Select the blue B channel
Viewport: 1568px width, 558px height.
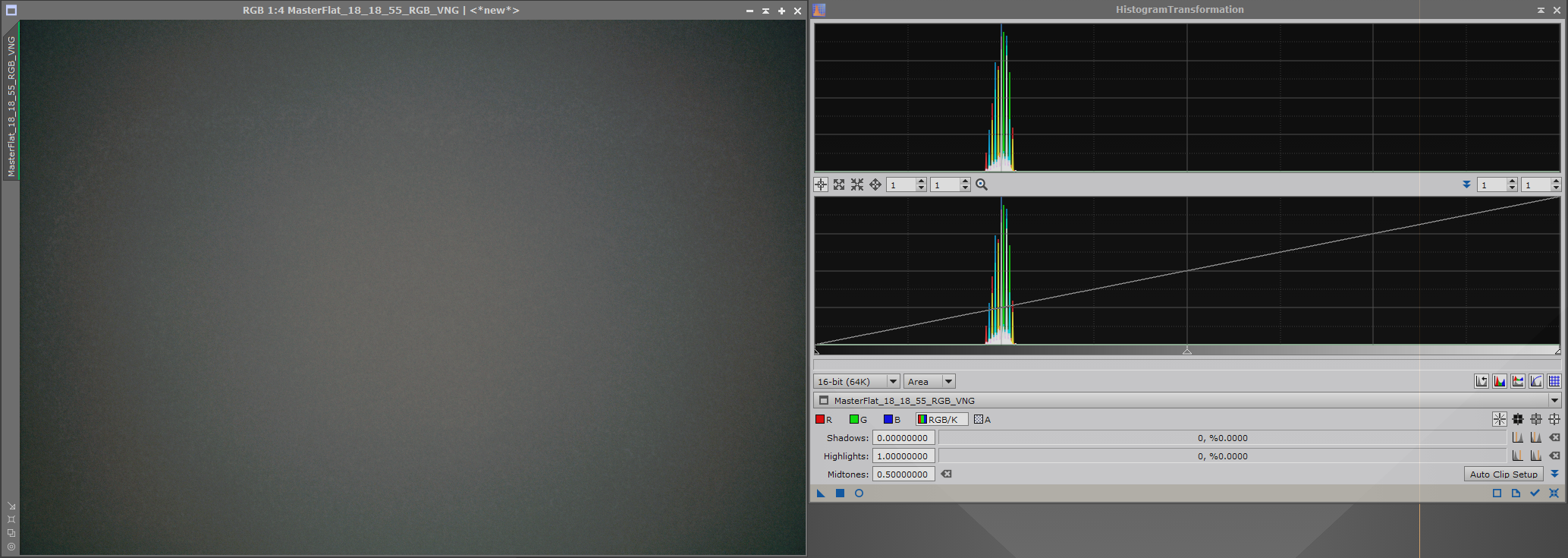coord(892,419)
